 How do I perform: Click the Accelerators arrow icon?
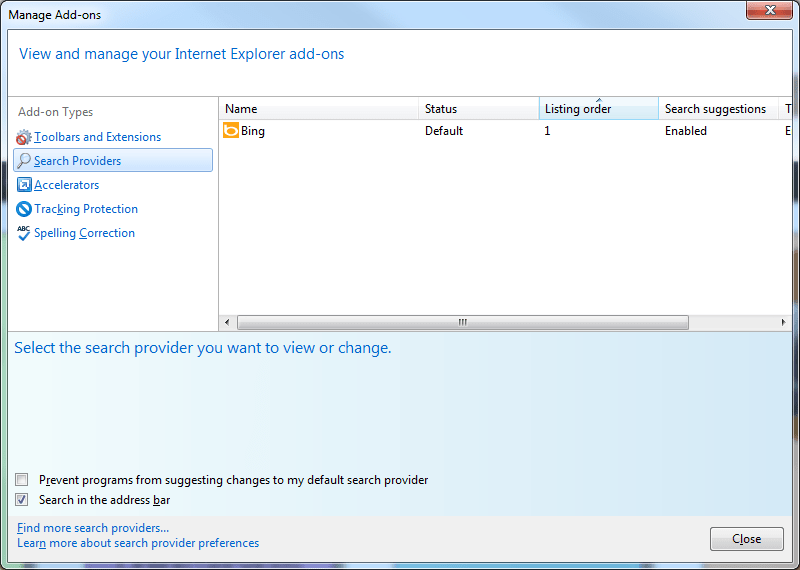24,185
